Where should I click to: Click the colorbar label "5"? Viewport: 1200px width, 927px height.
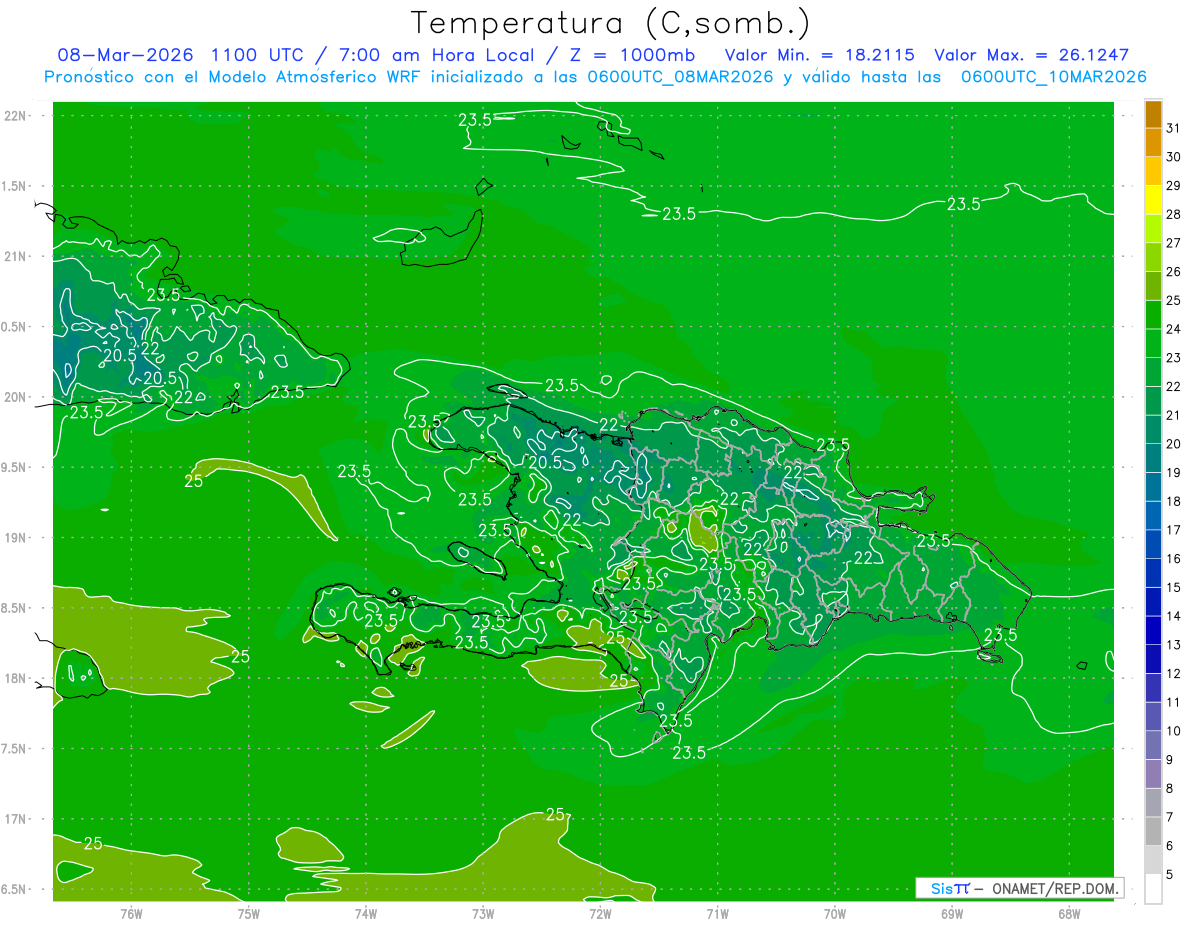click(x=1170, y=875)
